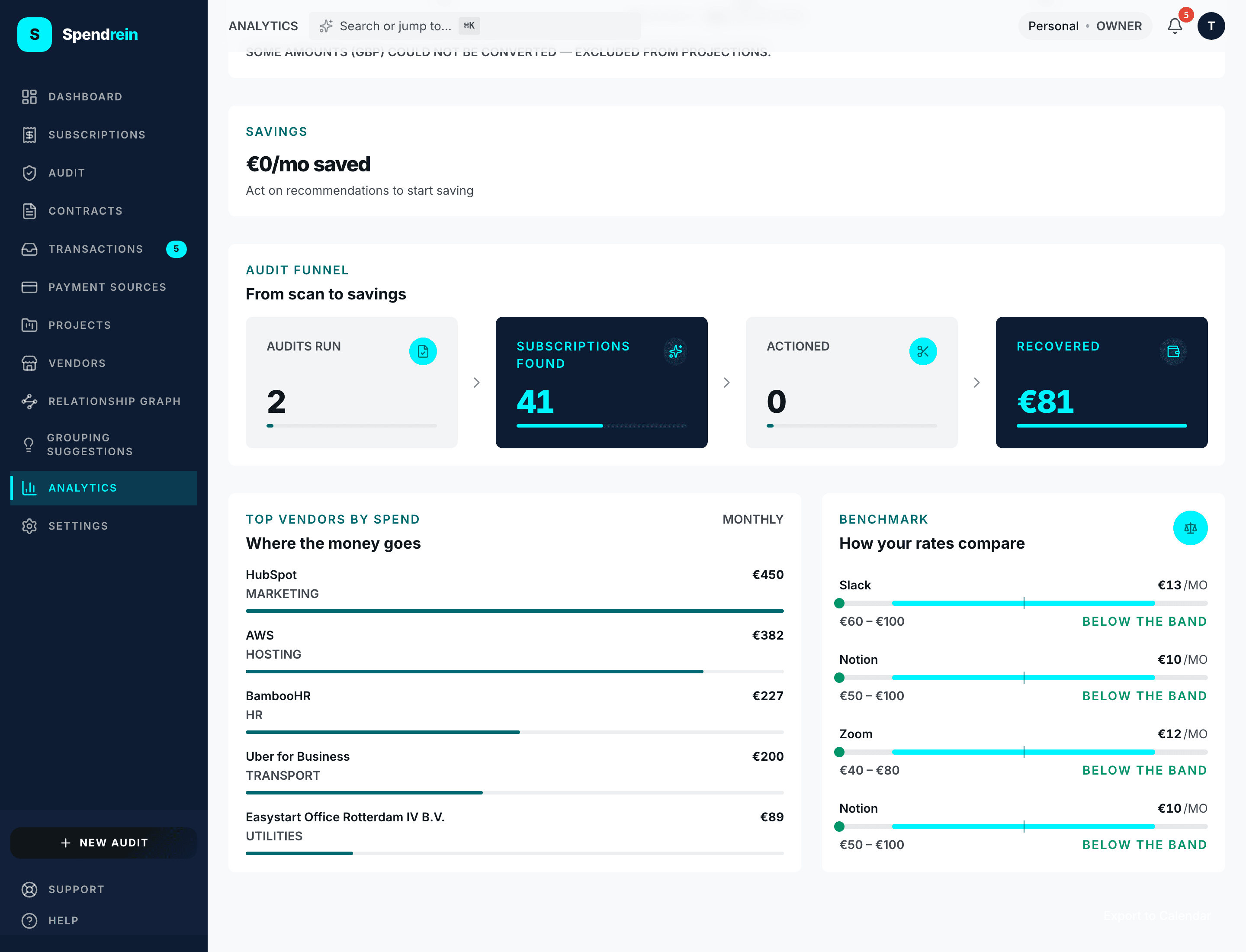Click the Actioned 0 card
The height and width of the screenshot is (952, 1246).
(x=851, y=383)
